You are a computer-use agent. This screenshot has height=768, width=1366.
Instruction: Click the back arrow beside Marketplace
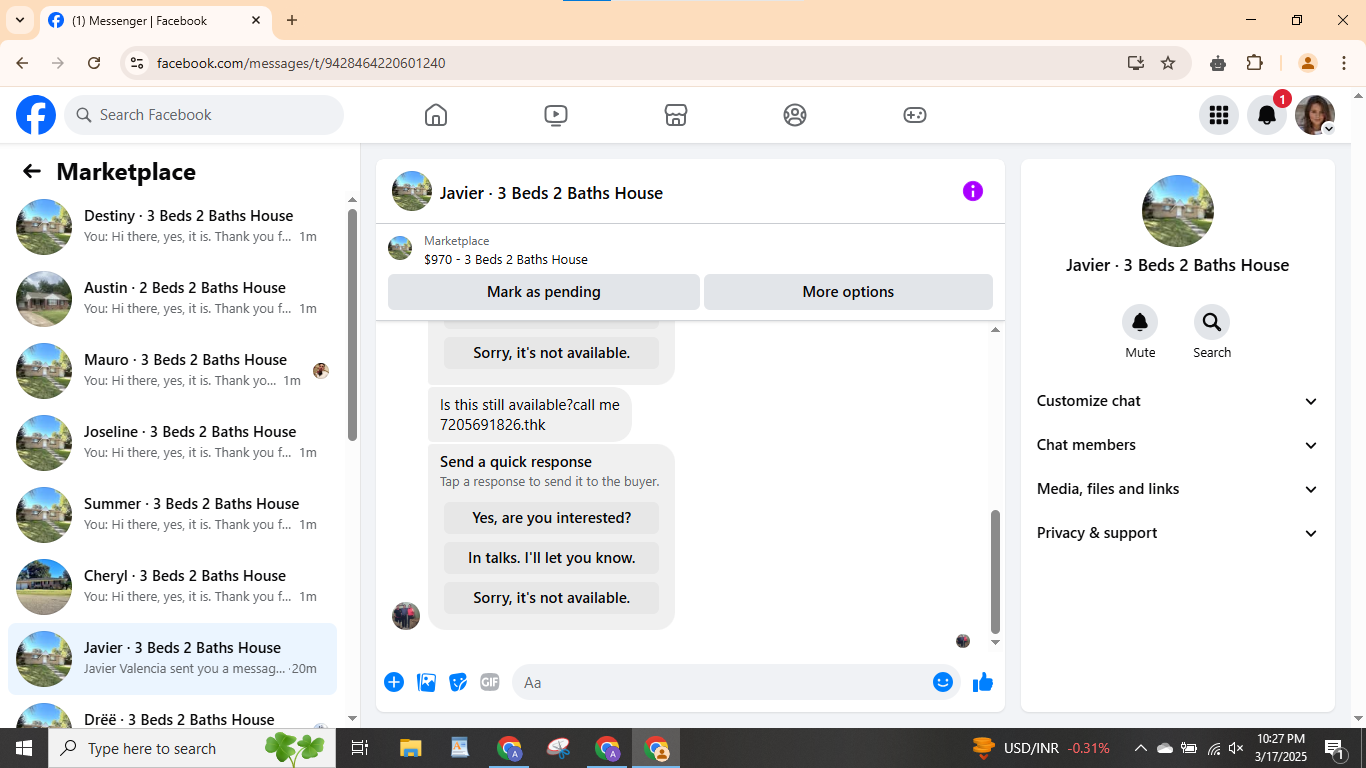tap(32, 171)
